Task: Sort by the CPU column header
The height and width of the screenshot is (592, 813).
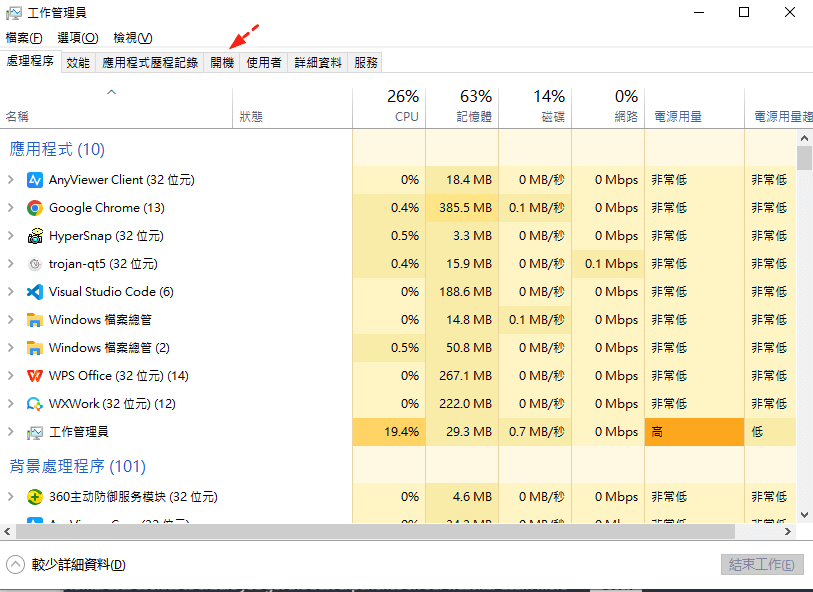Action: coord(389,107)
